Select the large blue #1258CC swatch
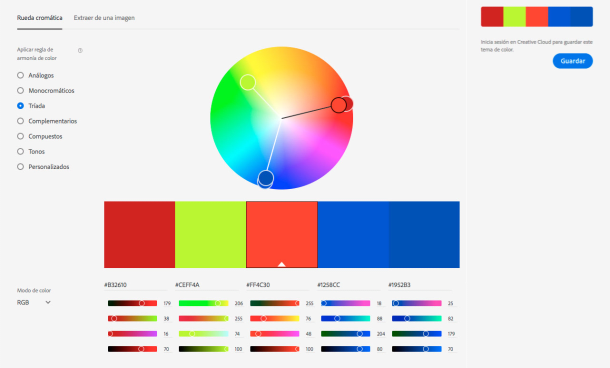The width and height of the screenshot is (610, 368). (353, 235)
